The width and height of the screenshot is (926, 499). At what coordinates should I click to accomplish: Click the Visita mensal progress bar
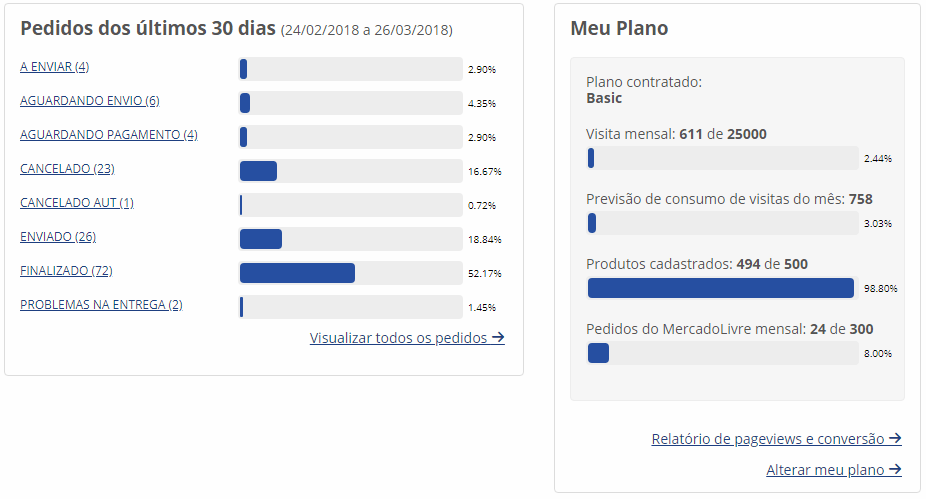click(722, 158)
